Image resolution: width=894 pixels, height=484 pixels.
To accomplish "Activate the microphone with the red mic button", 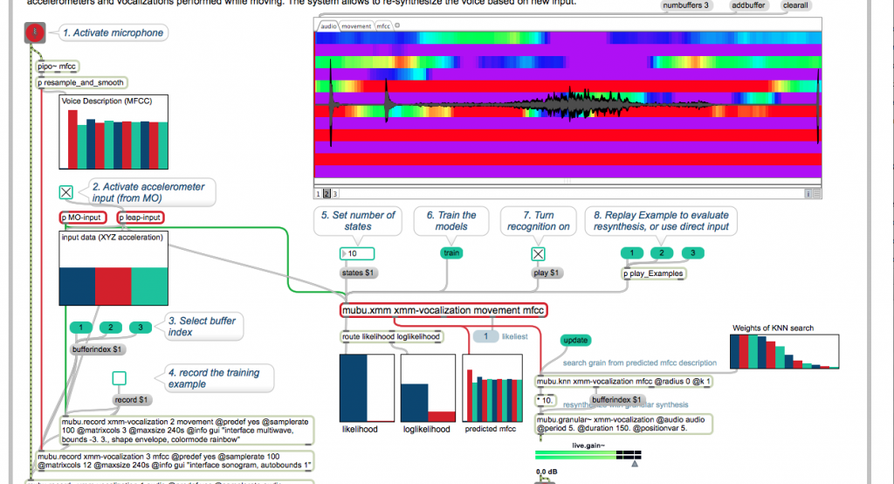I will click(35, 33).
